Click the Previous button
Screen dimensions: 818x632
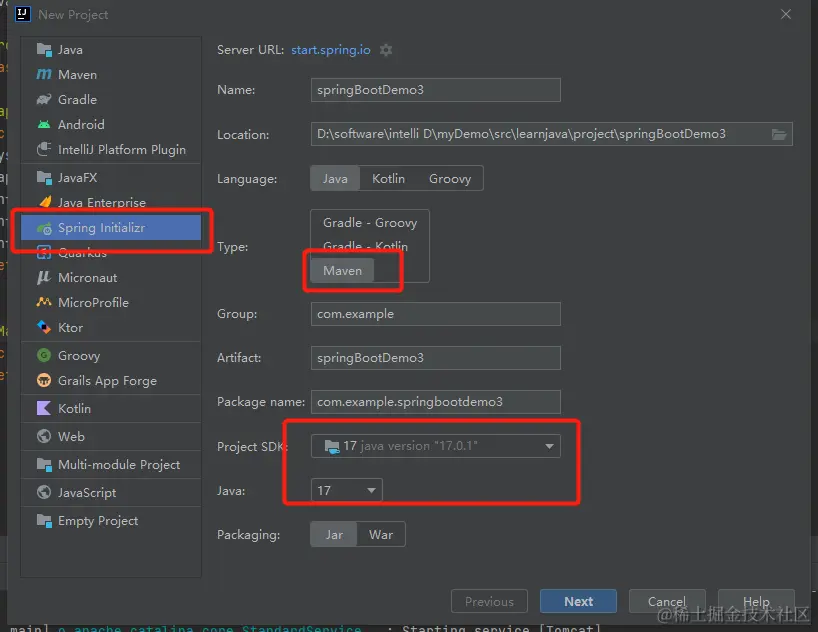(x=489, y=601)
